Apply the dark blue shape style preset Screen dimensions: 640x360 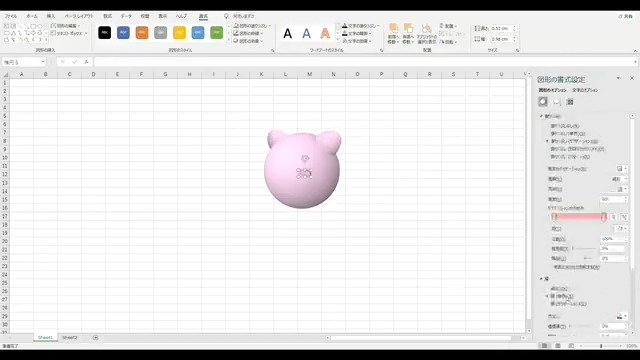(123, 33)
